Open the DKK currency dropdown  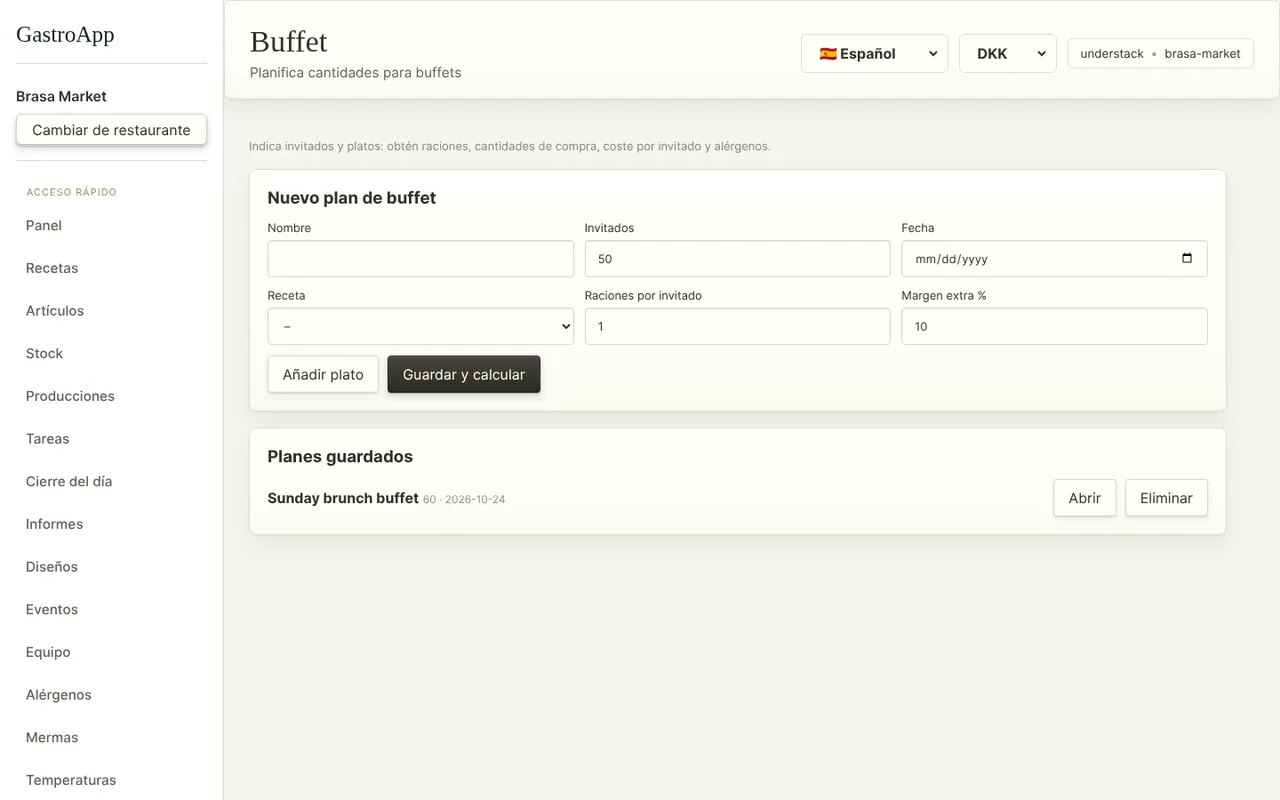point(1008,54)
